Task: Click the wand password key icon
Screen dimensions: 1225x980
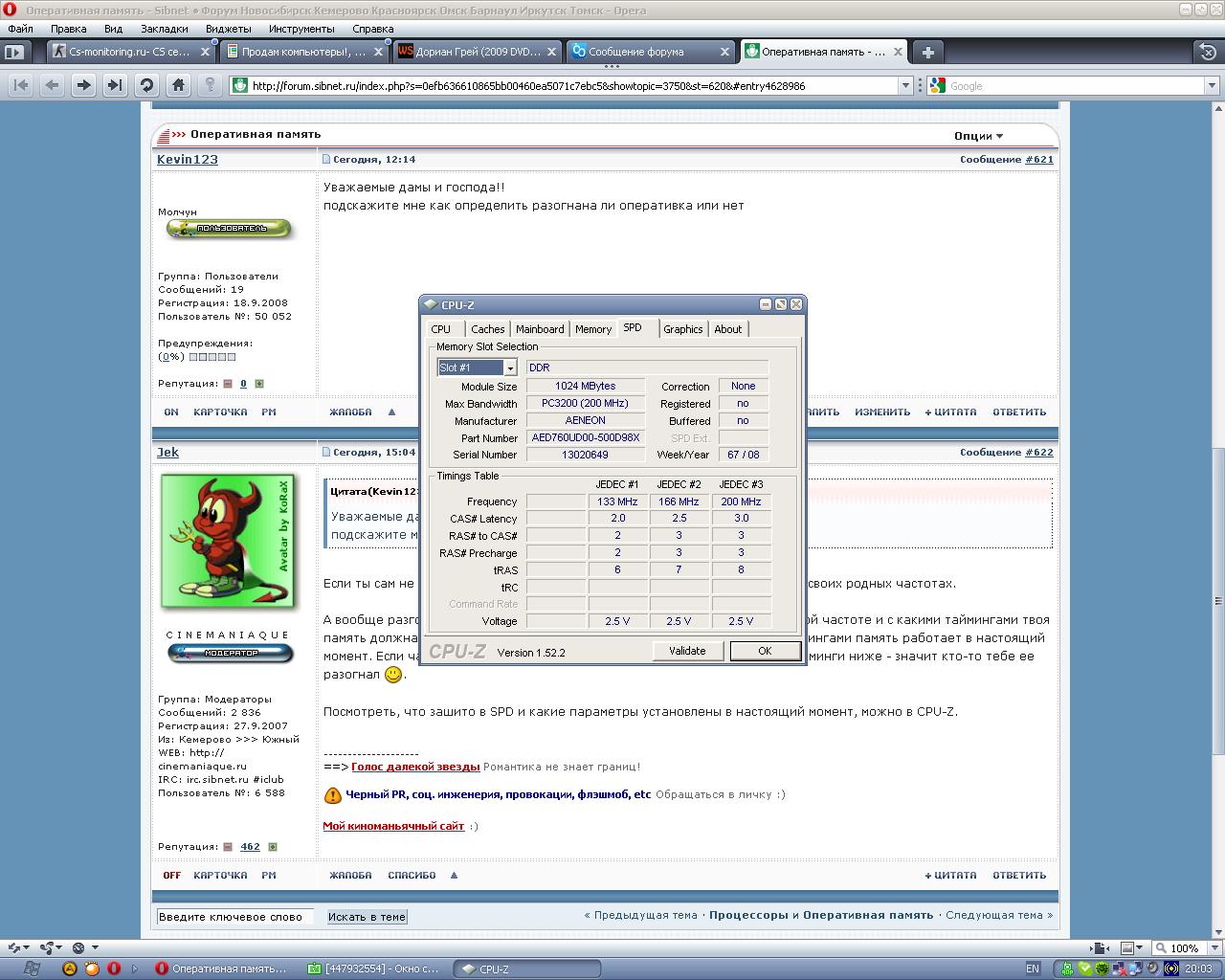Action: click(x=210, y=85)
